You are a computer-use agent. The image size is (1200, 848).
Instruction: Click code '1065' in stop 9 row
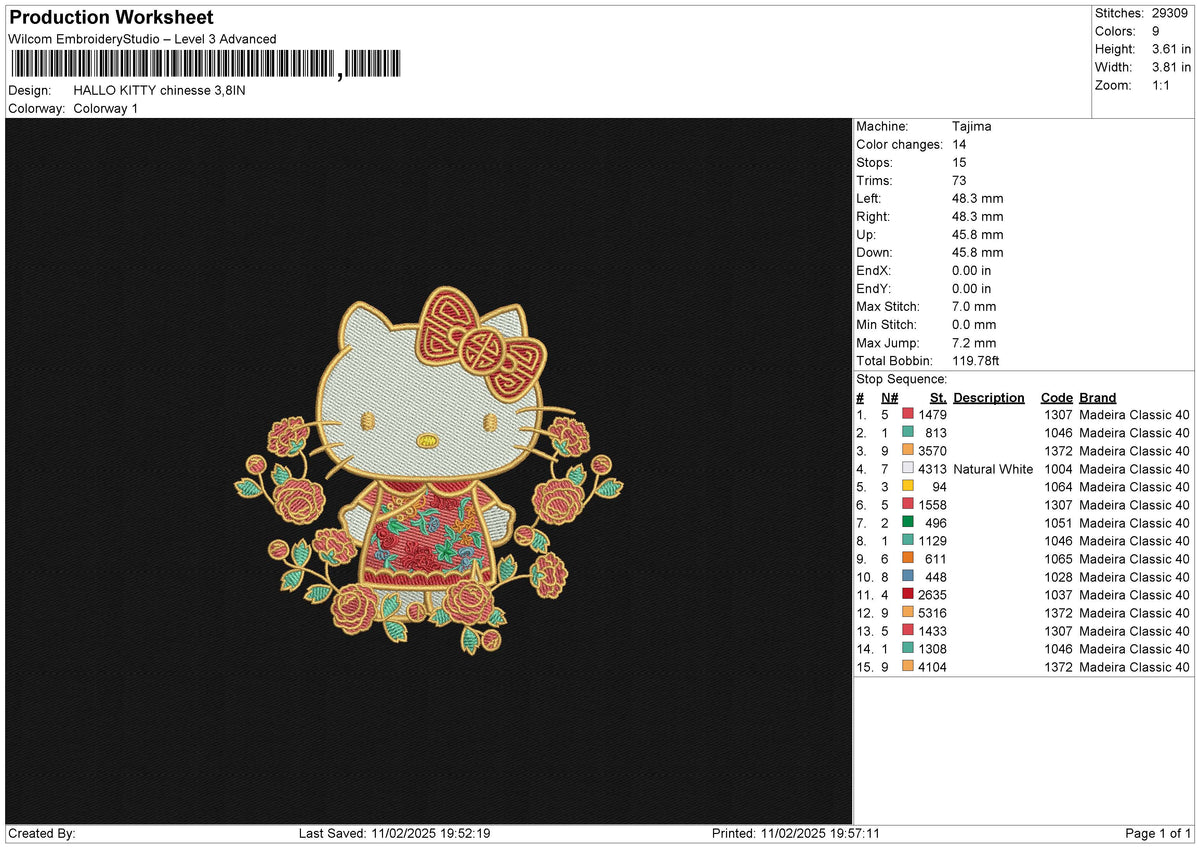[x=1058, y=558]
